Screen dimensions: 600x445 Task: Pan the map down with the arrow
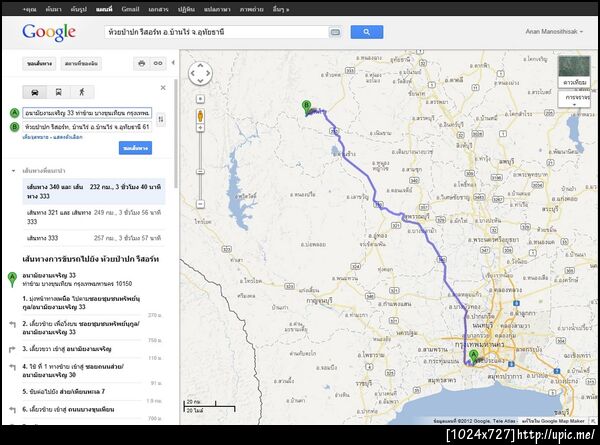[x=200, y=81]
